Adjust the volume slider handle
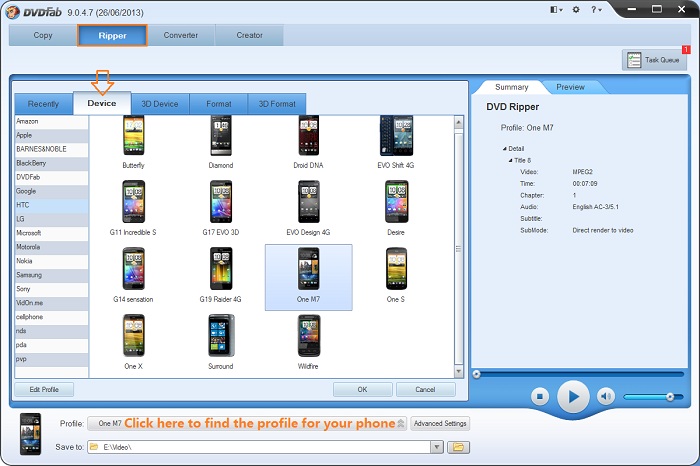This screenshot has height=466, width=700. tap(670, 396)
